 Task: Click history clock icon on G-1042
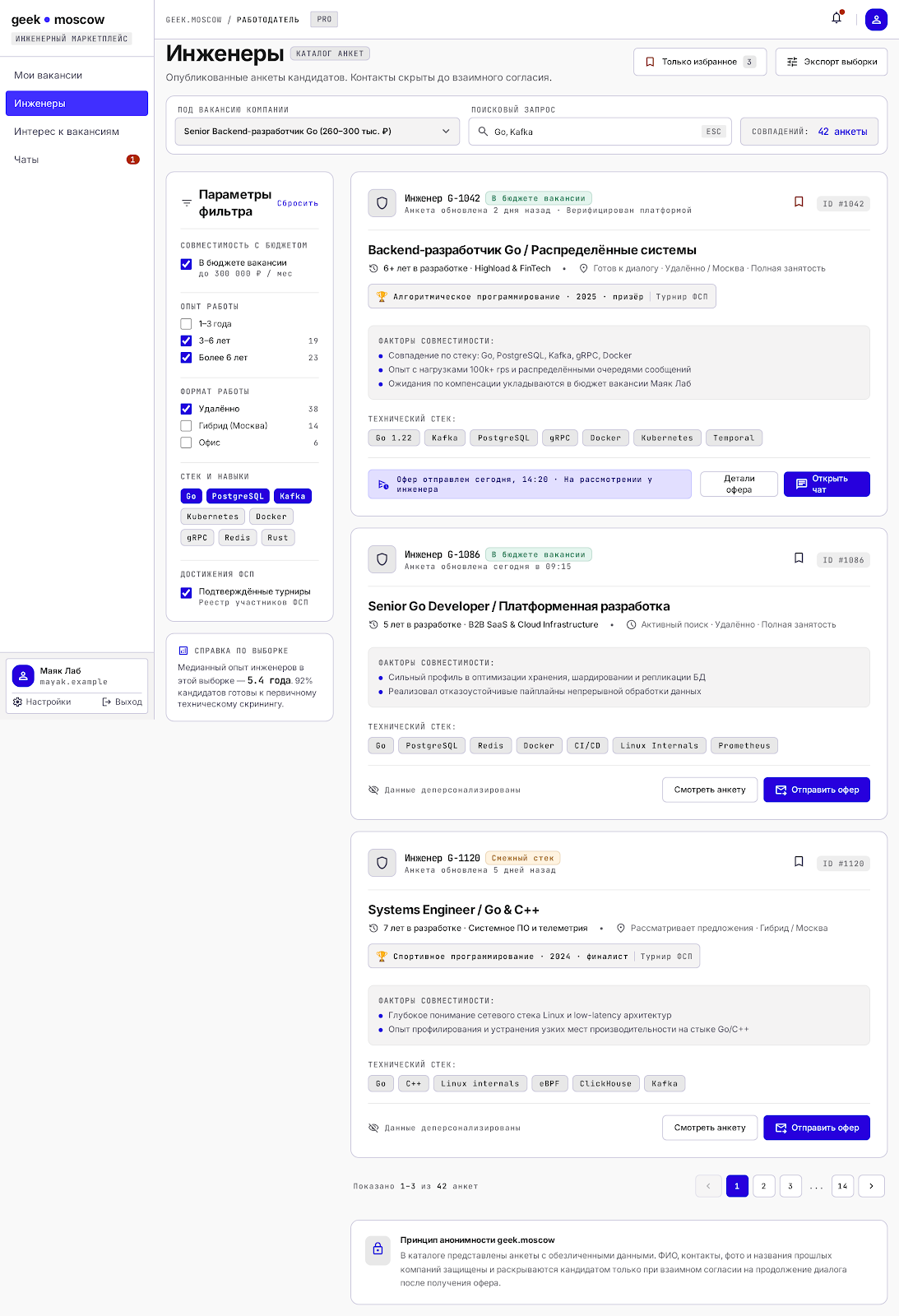click(x=374, y=268)
